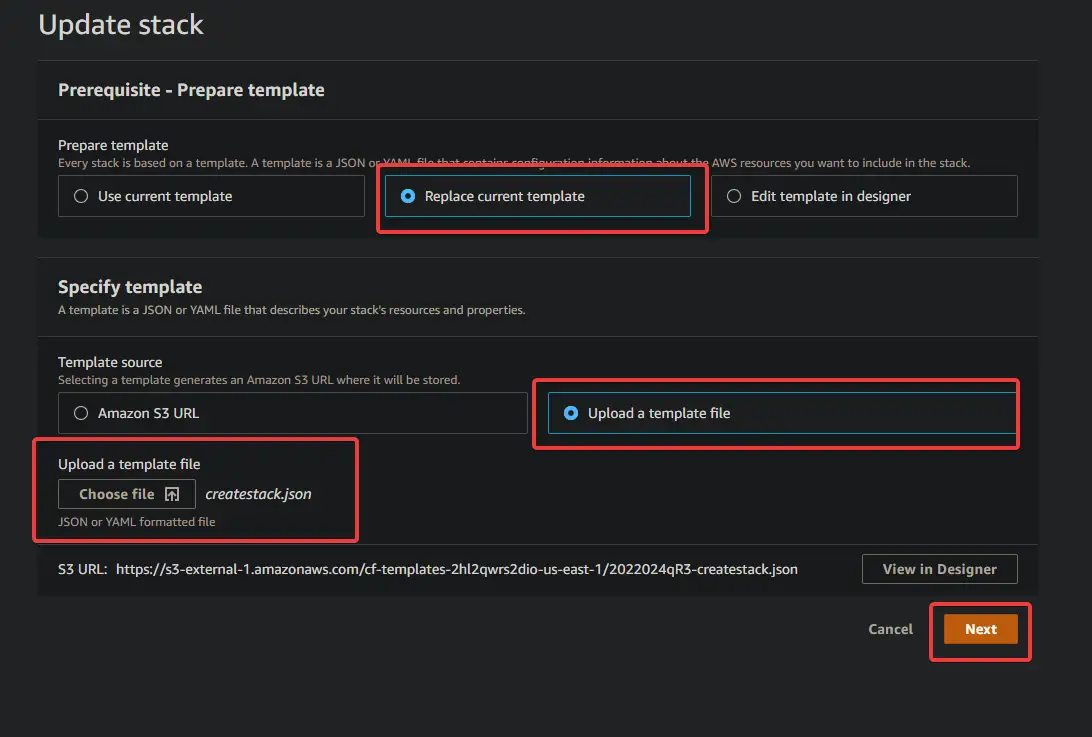Click the "Template source" field label
The height and width of the screenshot is (737, 1092).
coord(110,362)
